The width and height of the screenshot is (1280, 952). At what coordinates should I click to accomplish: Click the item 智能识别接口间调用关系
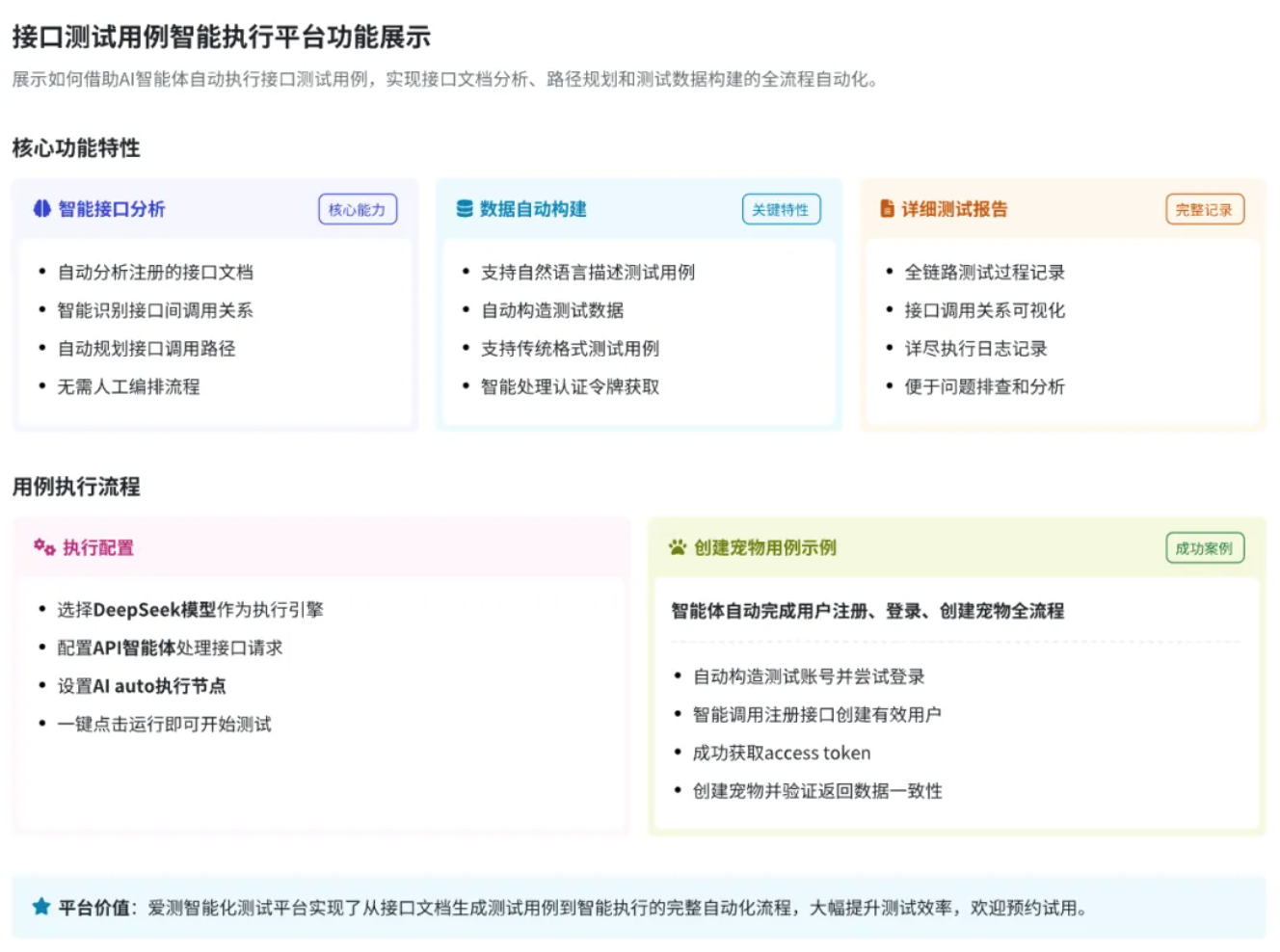[155, 310]
